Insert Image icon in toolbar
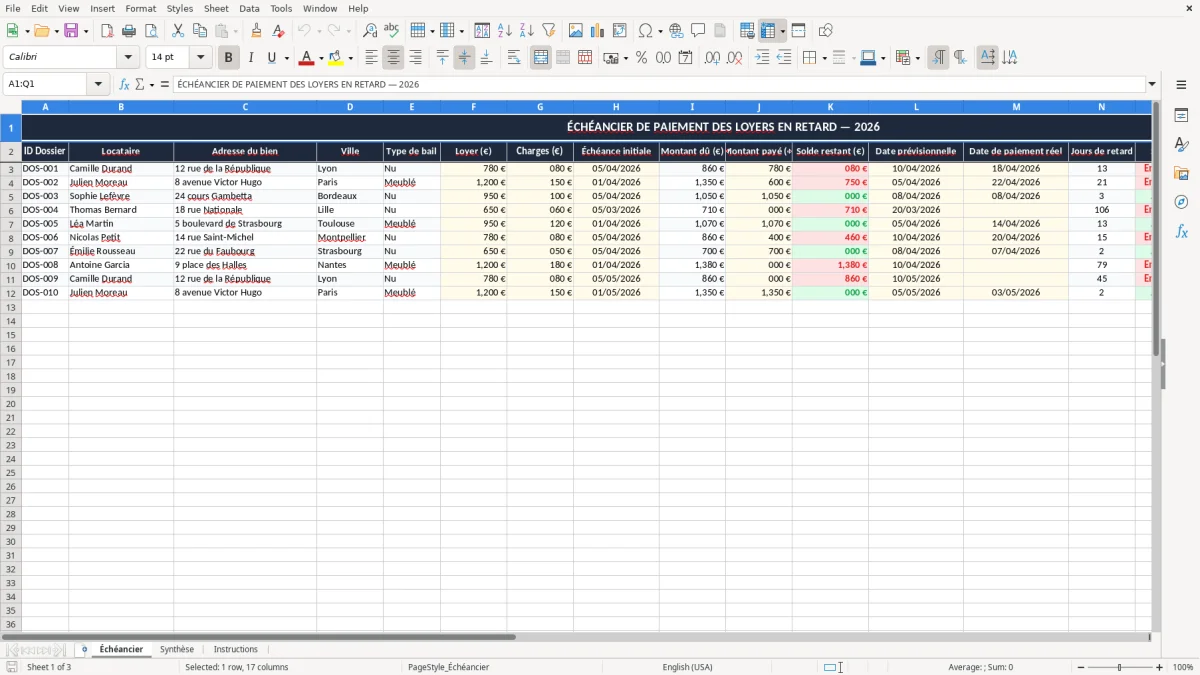The height and width of the screenshot is (675, 1200). 576,31
